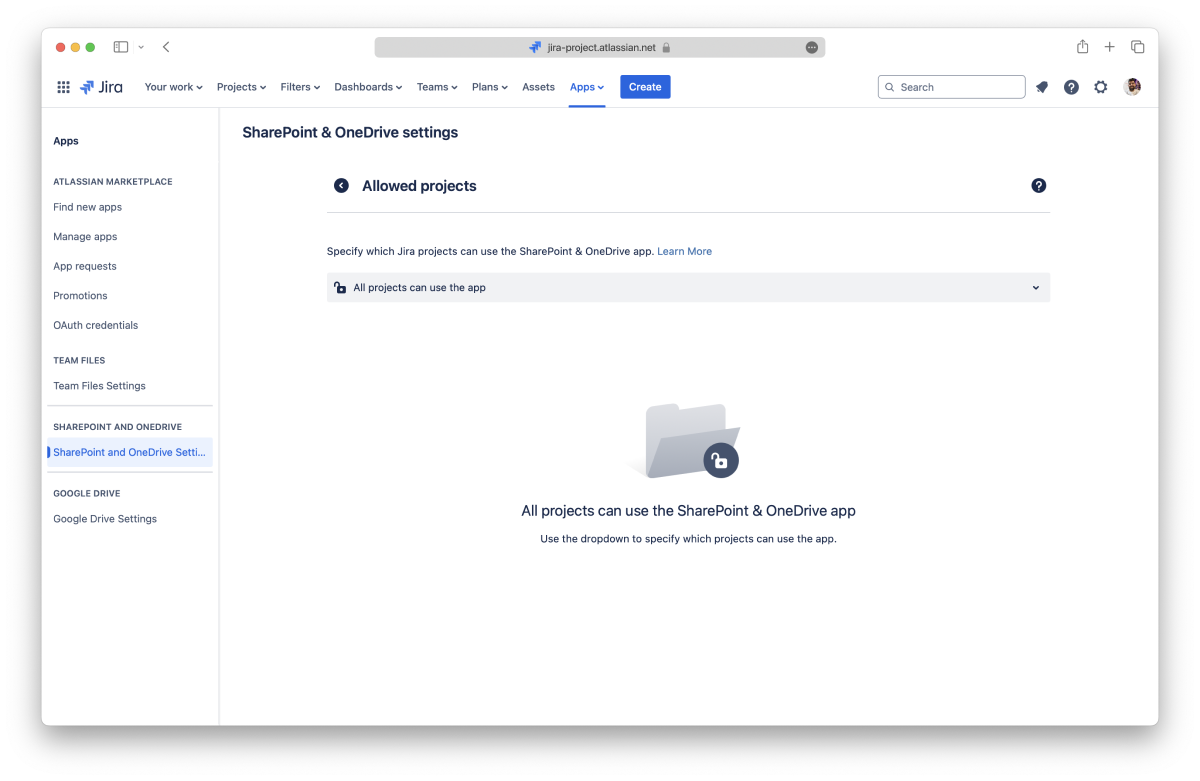The width and height of the screenshot is (1200, 781).
Task: Open a new Safari tab with plus icon
Action: coord(1110,47)
